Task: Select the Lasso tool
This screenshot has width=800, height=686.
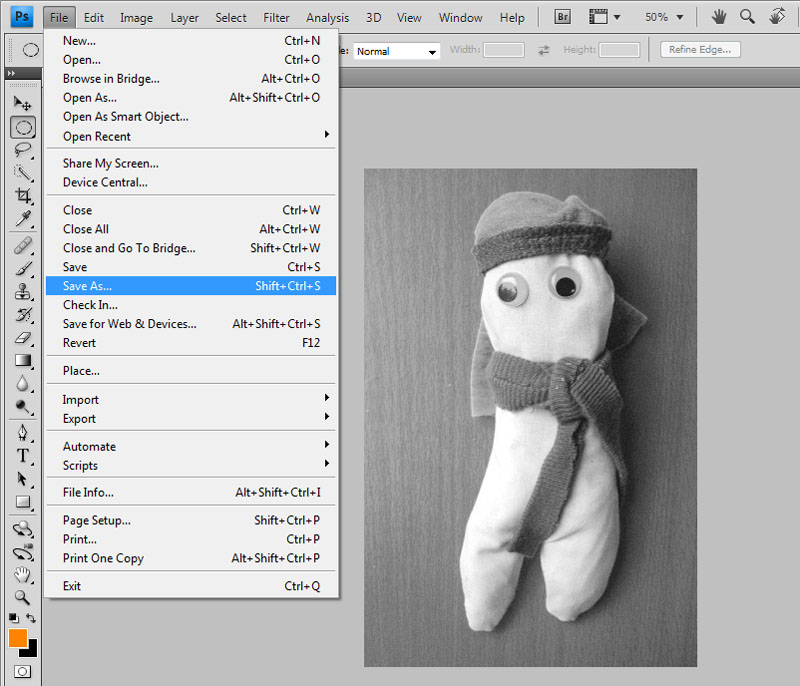Action: 23,150
